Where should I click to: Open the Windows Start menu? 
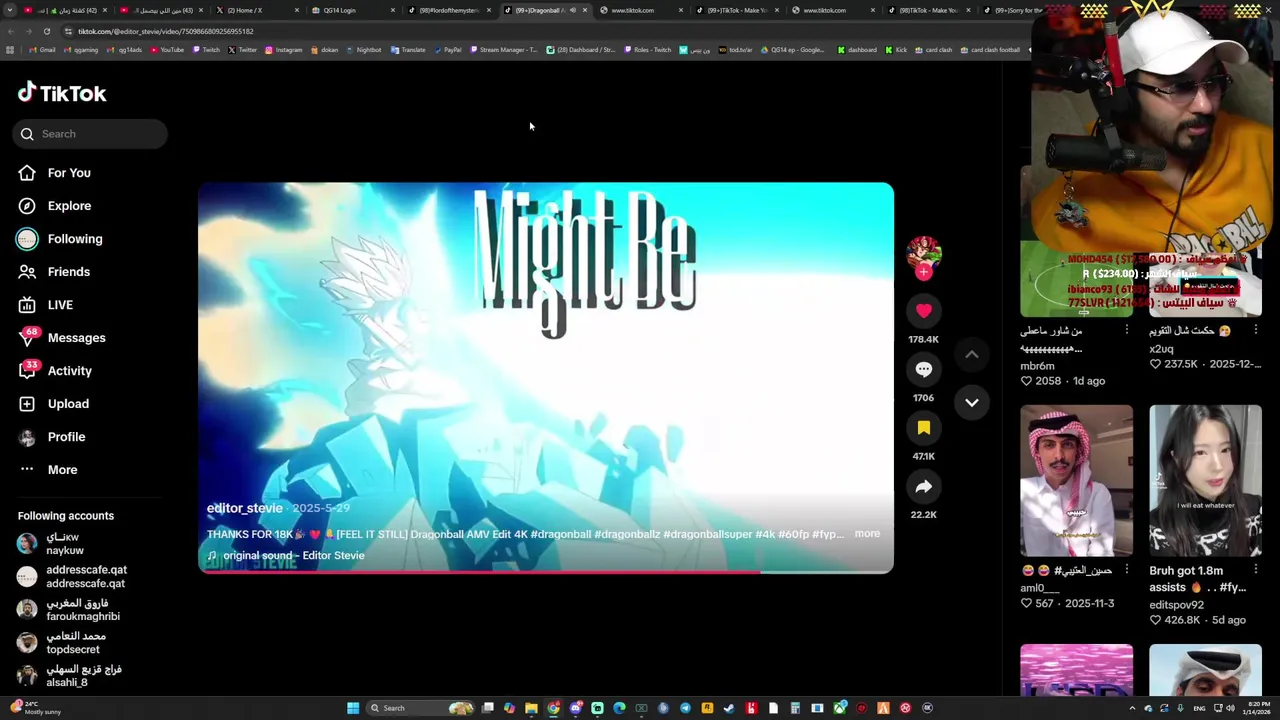(x=353, y=708)
